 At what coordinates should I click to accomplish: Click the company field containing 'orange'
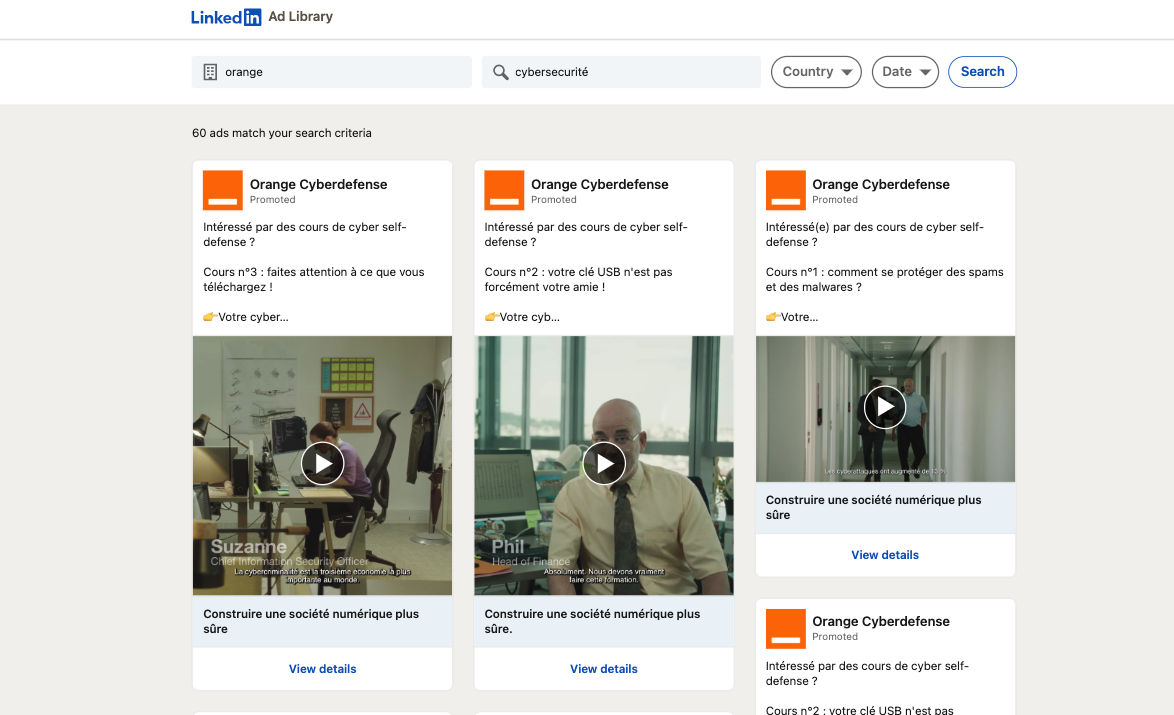340,72
